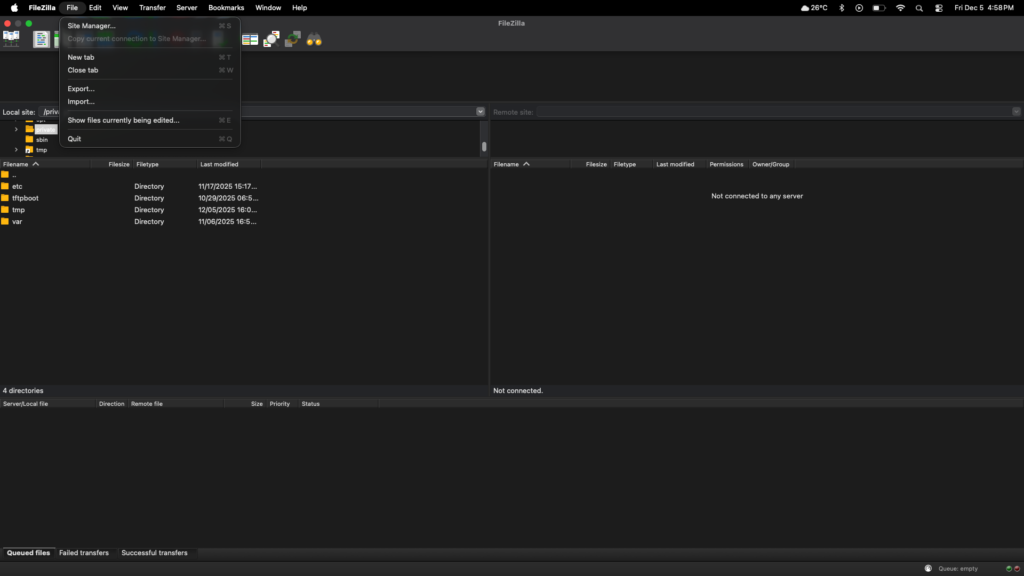Open the Remote site path dropdown
Viewport: 1024px width, 576px height.
pos(1016,112)
